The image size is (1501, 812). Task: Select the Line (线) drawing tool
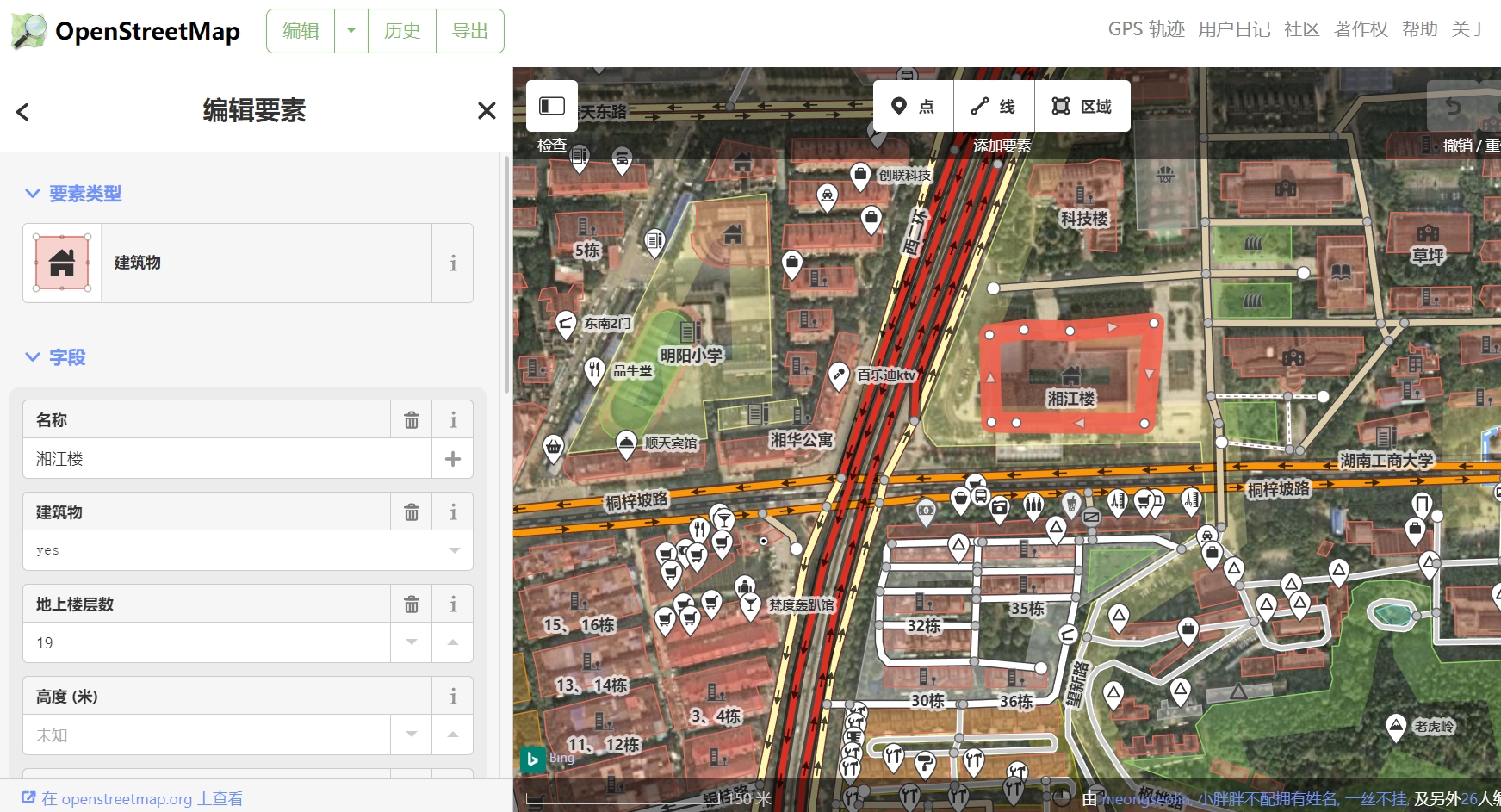click(992, 106)
